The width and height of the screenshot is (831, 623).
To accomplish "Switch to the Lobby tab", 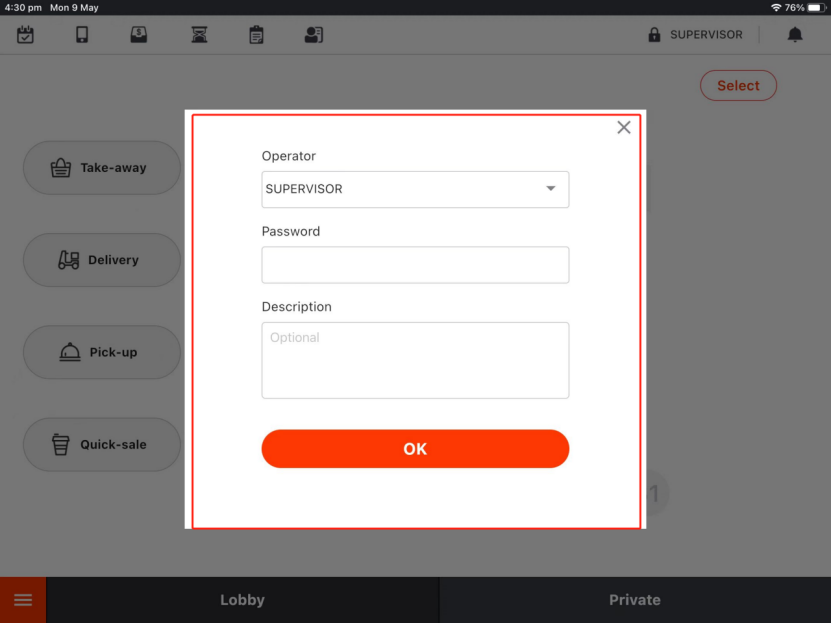I will (x=242, y=600).
